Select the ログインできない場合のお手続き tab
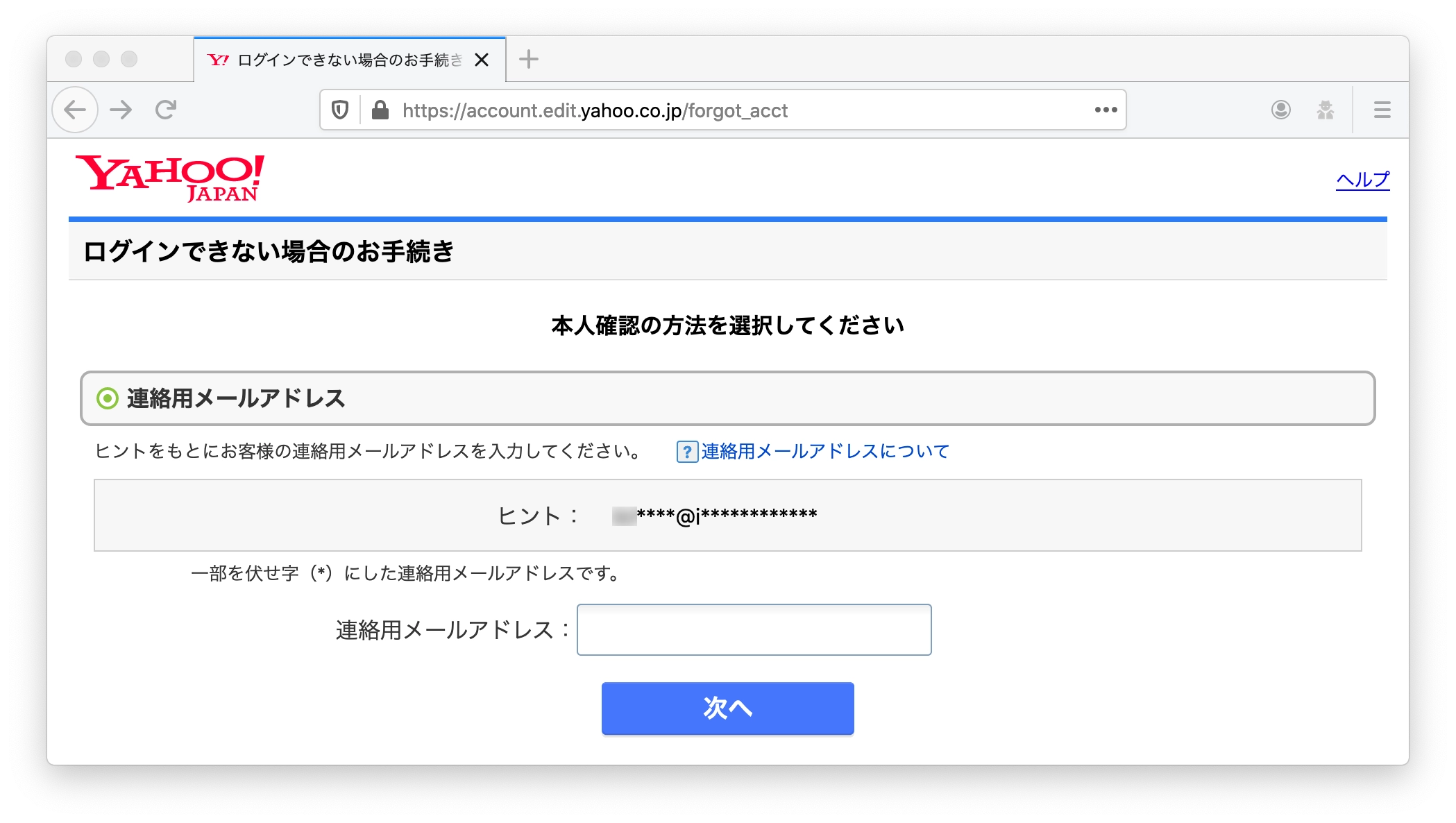 pyautogui.click(x=340, y=60)
